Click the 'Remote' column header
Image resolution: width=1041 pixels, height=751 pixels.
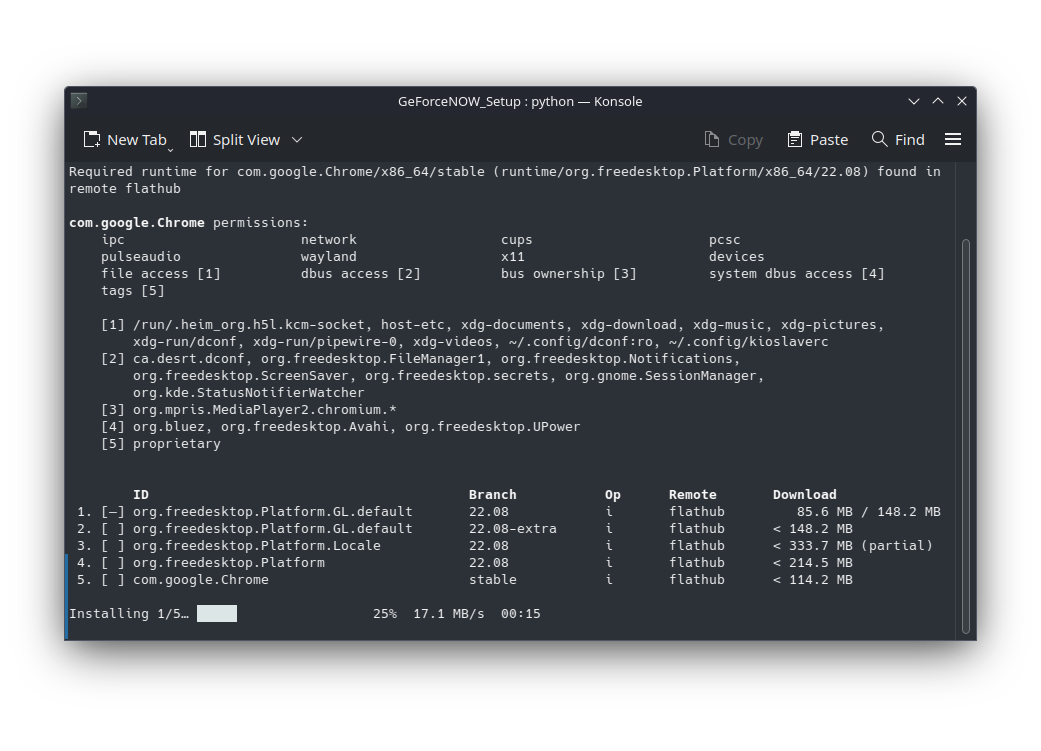(692, 495)
